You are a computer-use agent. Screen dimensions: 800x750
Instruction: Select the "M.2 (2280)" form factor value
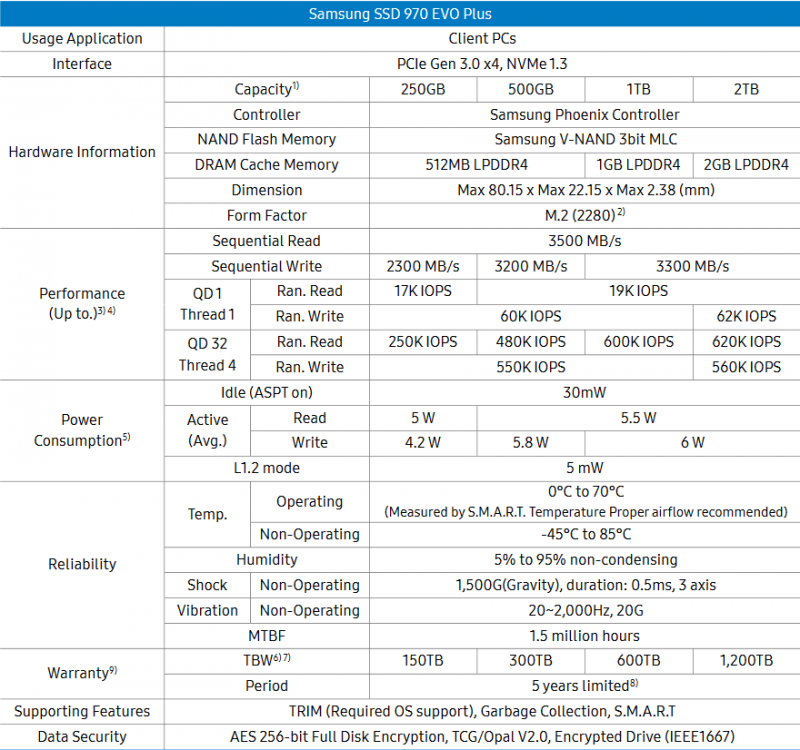(x=585, y=215)
